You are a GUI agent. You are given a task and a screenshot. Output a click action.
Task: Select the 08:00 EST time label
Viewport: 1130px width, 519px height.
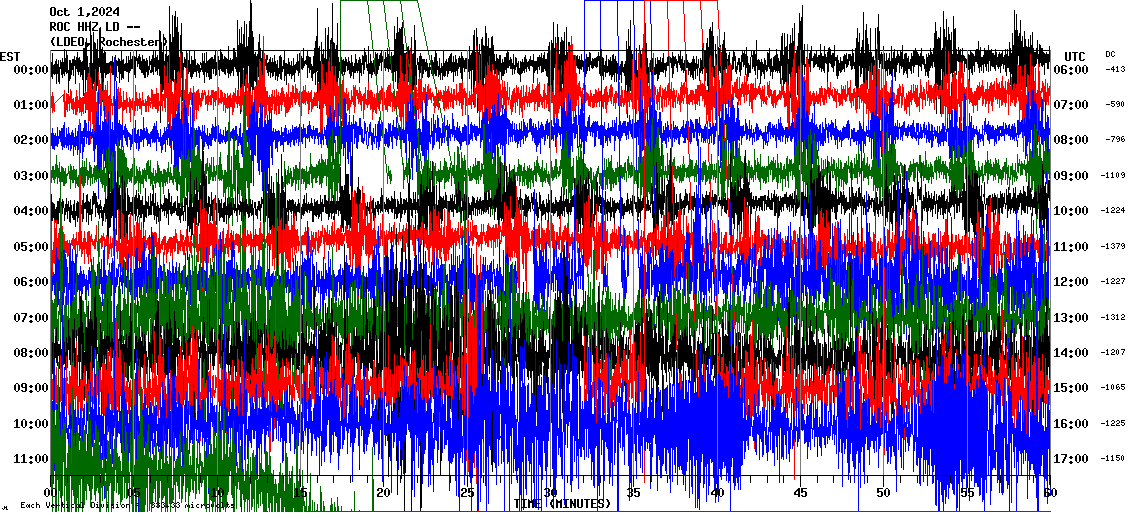[x=32, y=353]
